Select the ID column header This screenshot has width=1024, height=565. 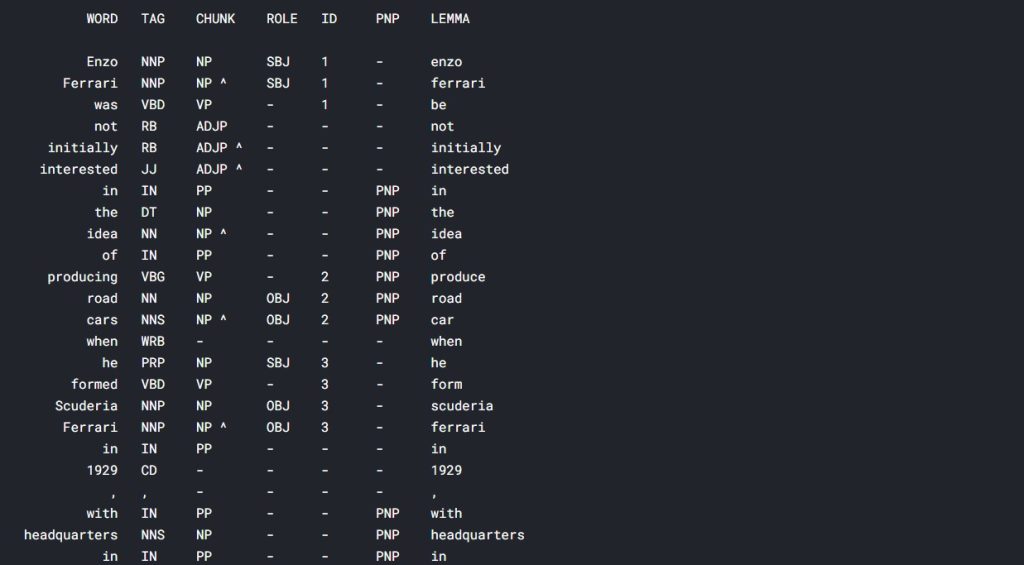[x=329, y=19]
